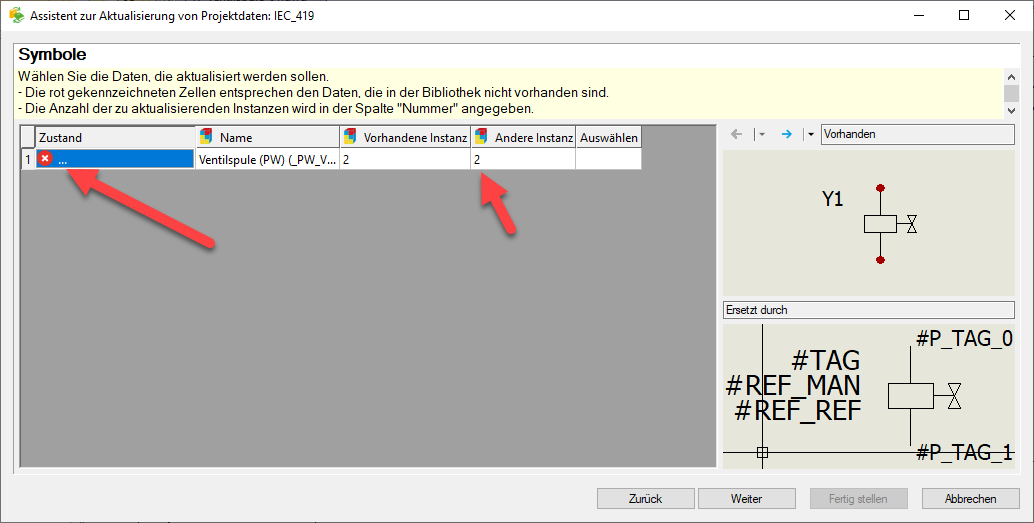Open the back arrow history dropdown

(x=761, y=134)
